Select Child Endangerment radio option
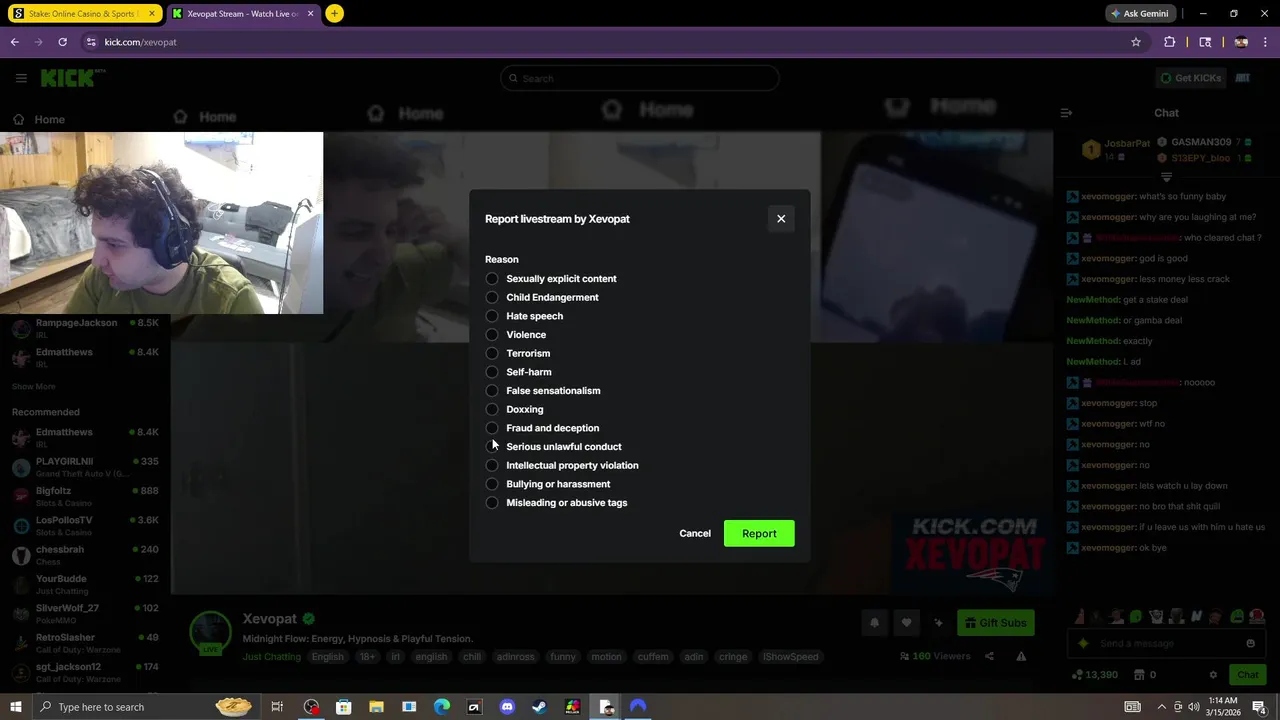Image resolution: width=1280 pixels, height=720 pixels. click(x=492, y=297)
